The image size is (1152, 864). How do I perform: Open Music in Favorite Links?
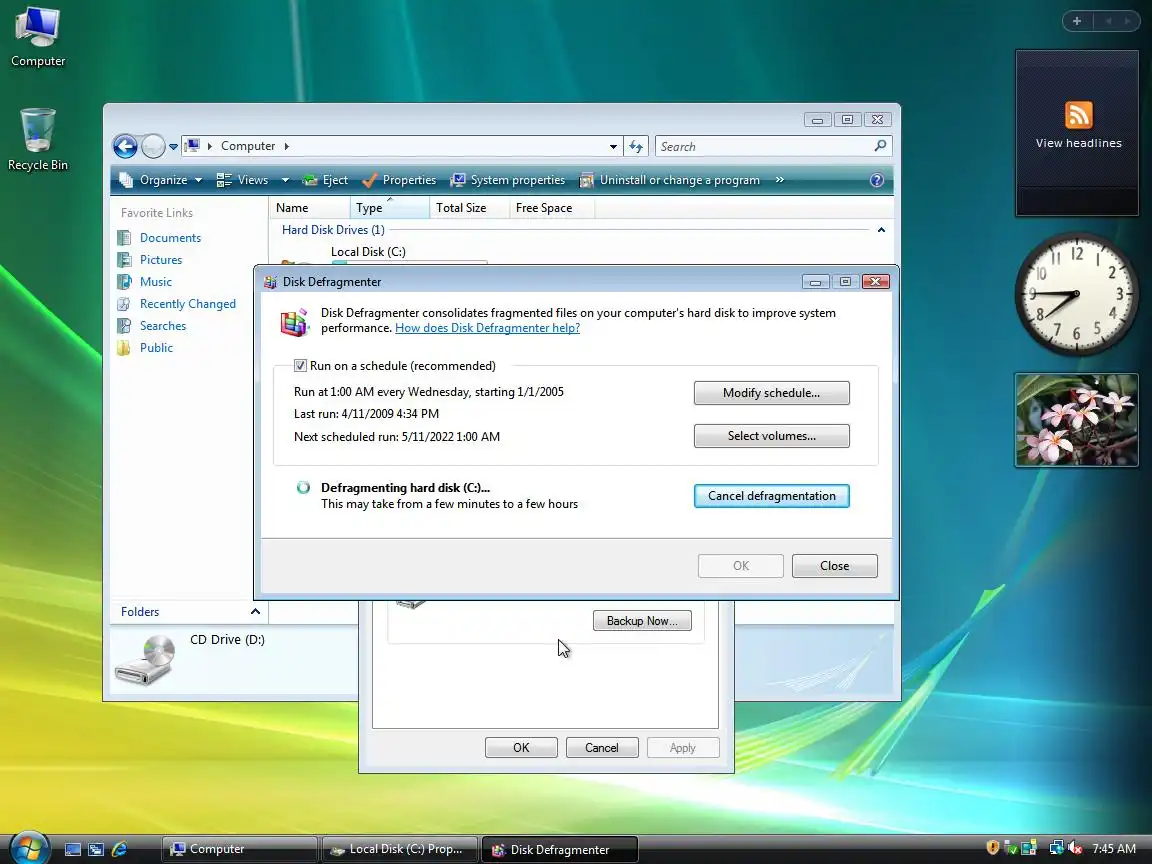(x=145, y=282)
